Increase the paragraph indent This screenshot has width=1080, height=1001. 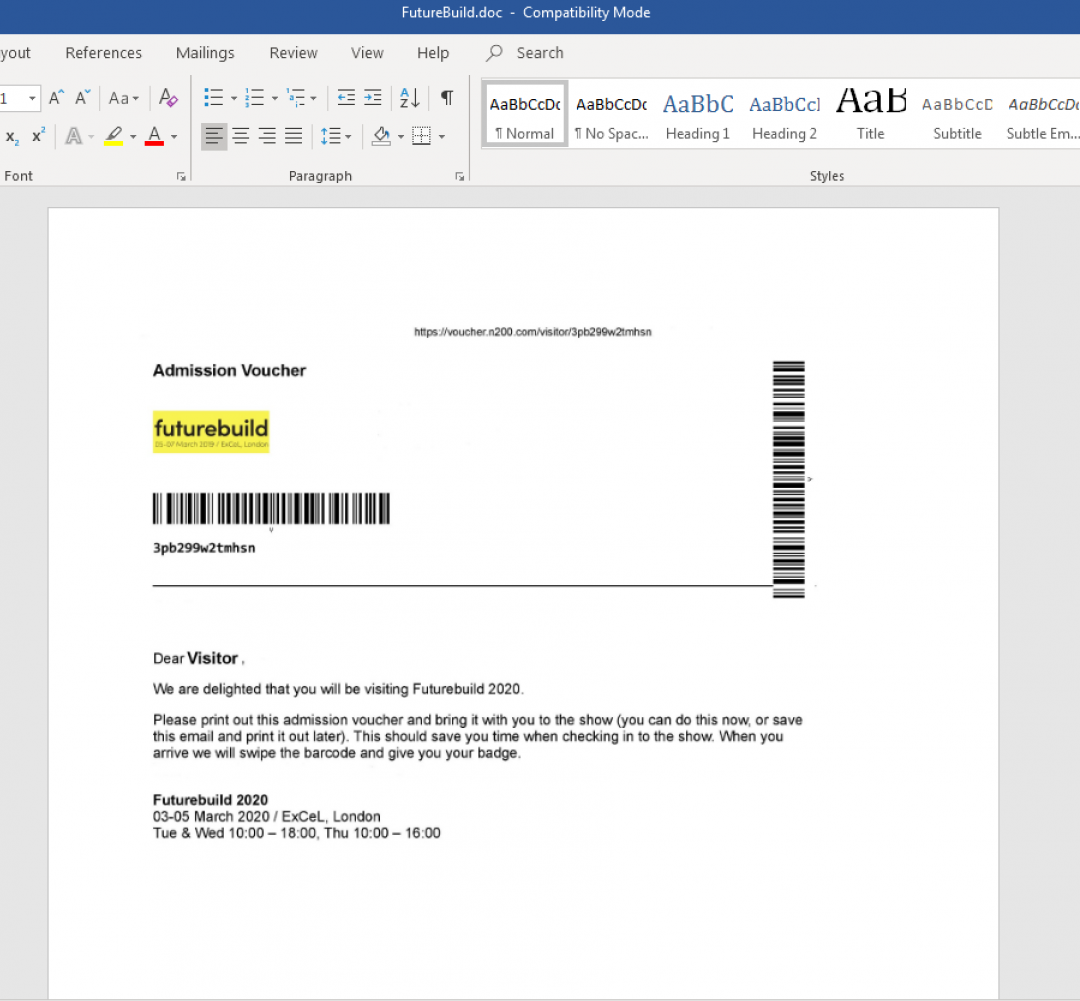pyautogui.click(x=372, y=98)
